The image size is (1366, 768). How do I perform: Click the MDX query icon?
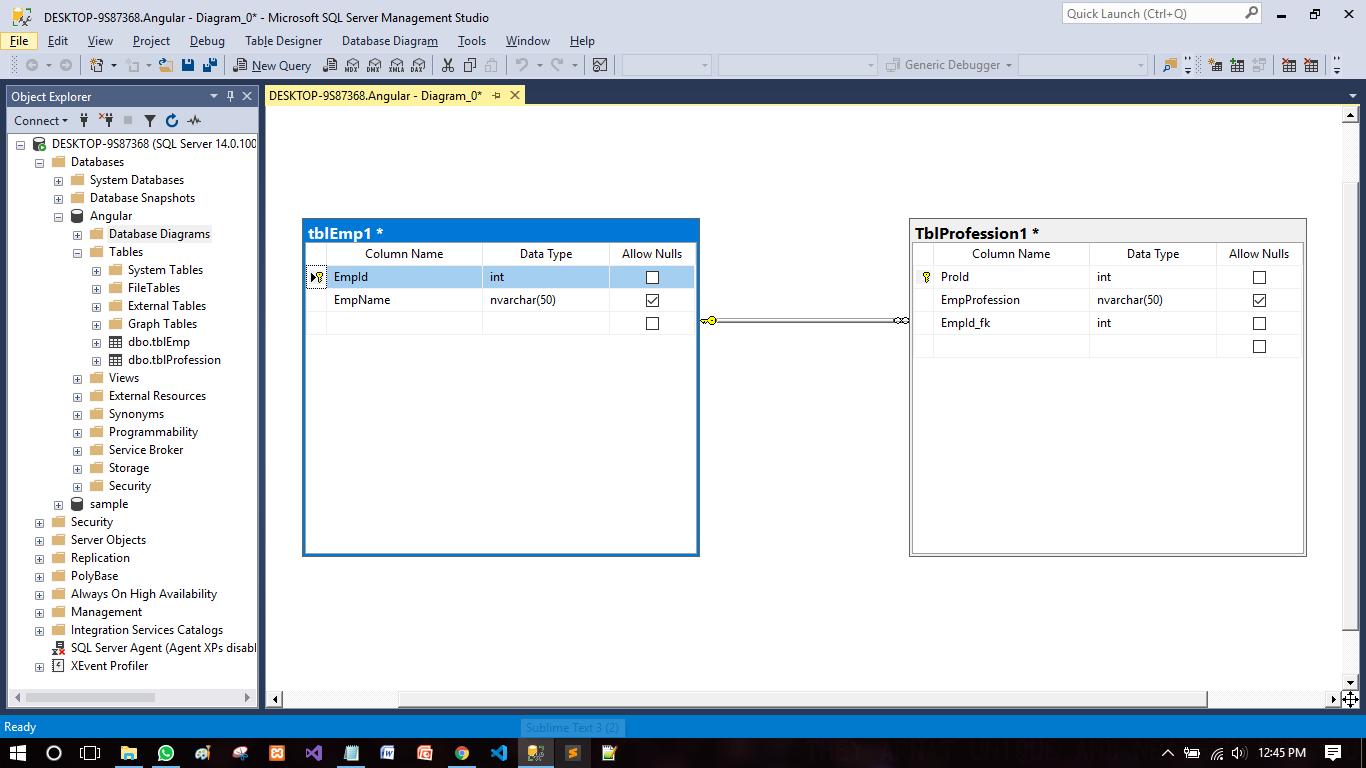pyautogui.click(x=352, y=65)
